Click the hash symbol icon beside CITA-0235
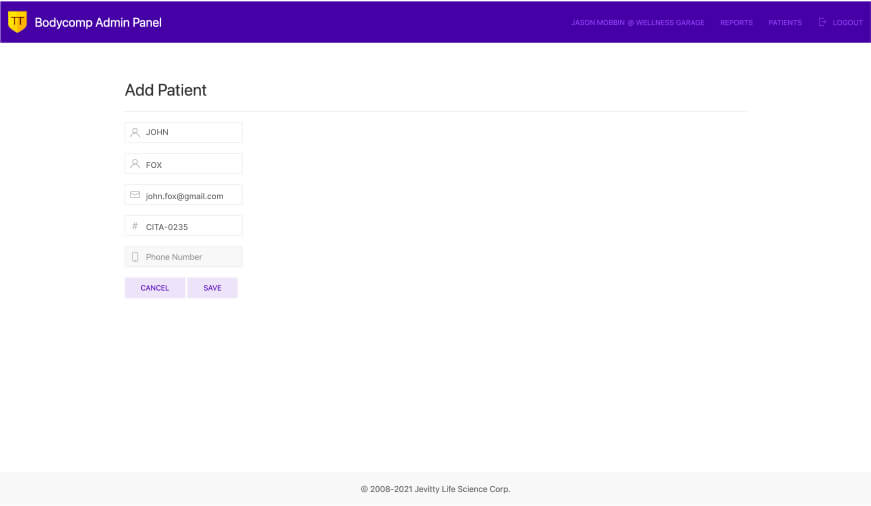 click(135, 226)
